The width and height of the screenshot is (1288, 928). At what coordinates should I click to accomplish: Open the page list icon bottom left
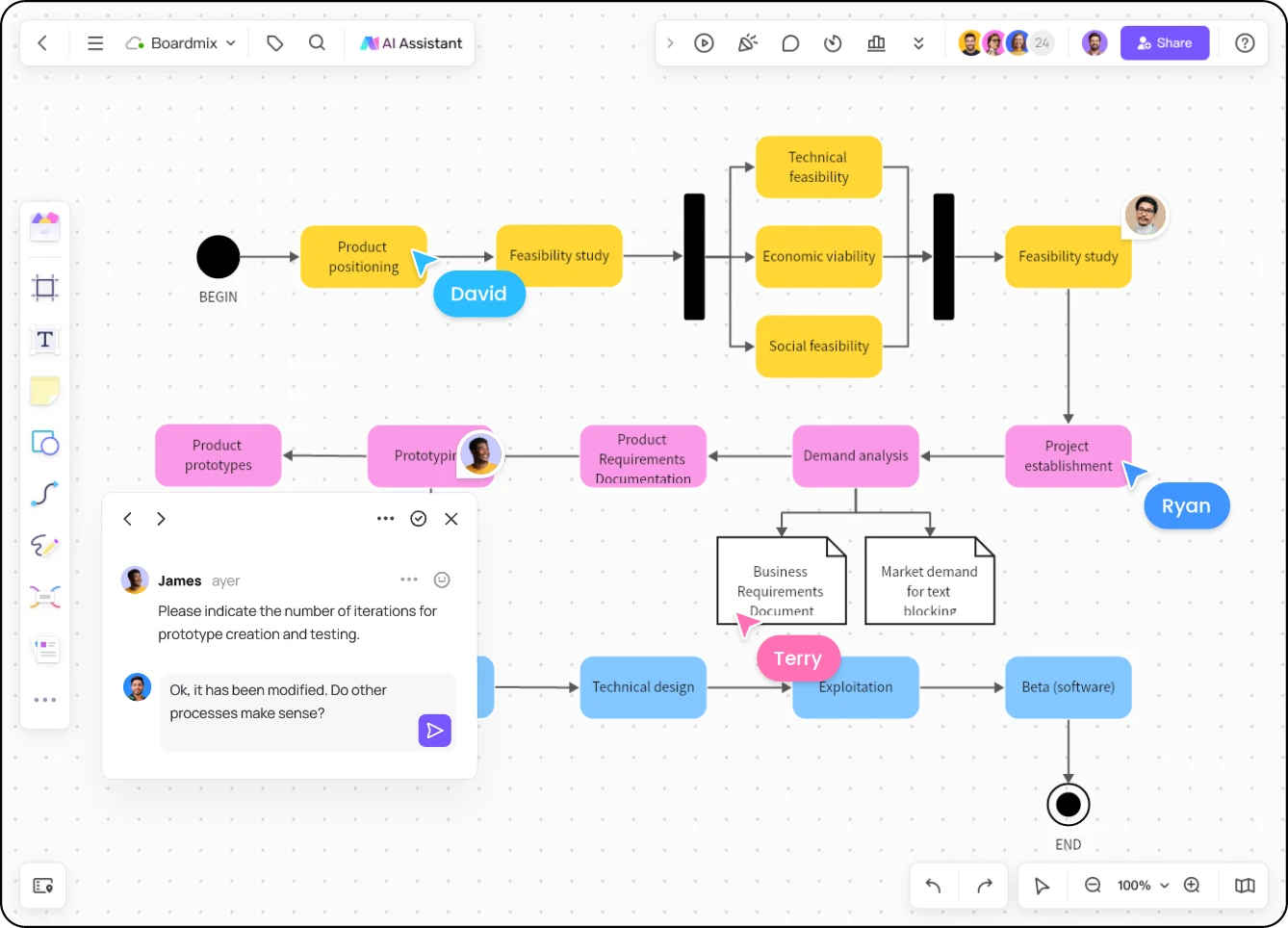pyautogui.click(x=43, y=886)
